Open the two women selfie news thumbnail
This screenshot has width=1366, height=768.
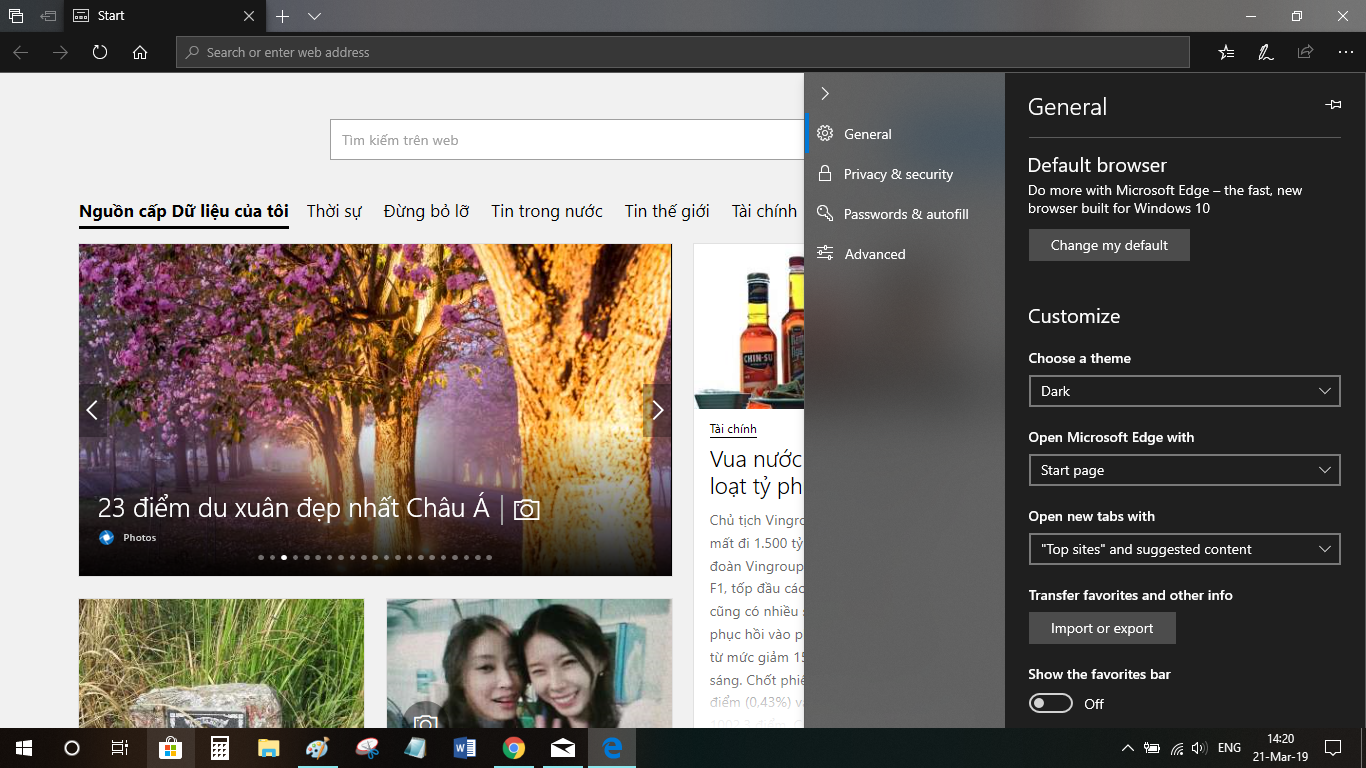point(529,663)
